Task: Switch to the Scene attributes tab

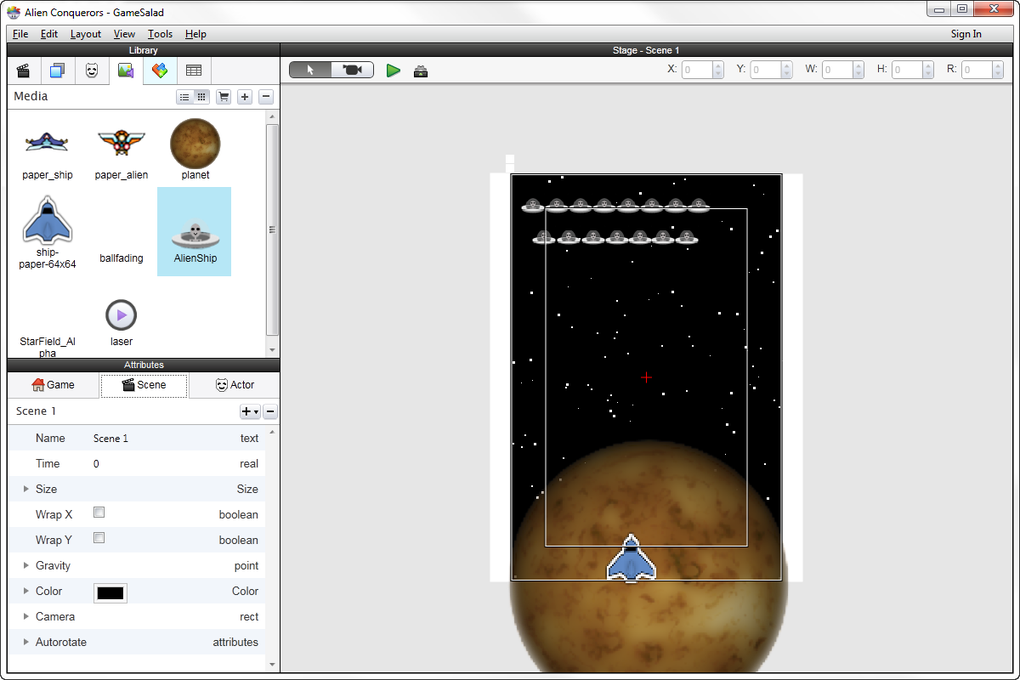Action: pyautogui.click(x=144, y=385)
